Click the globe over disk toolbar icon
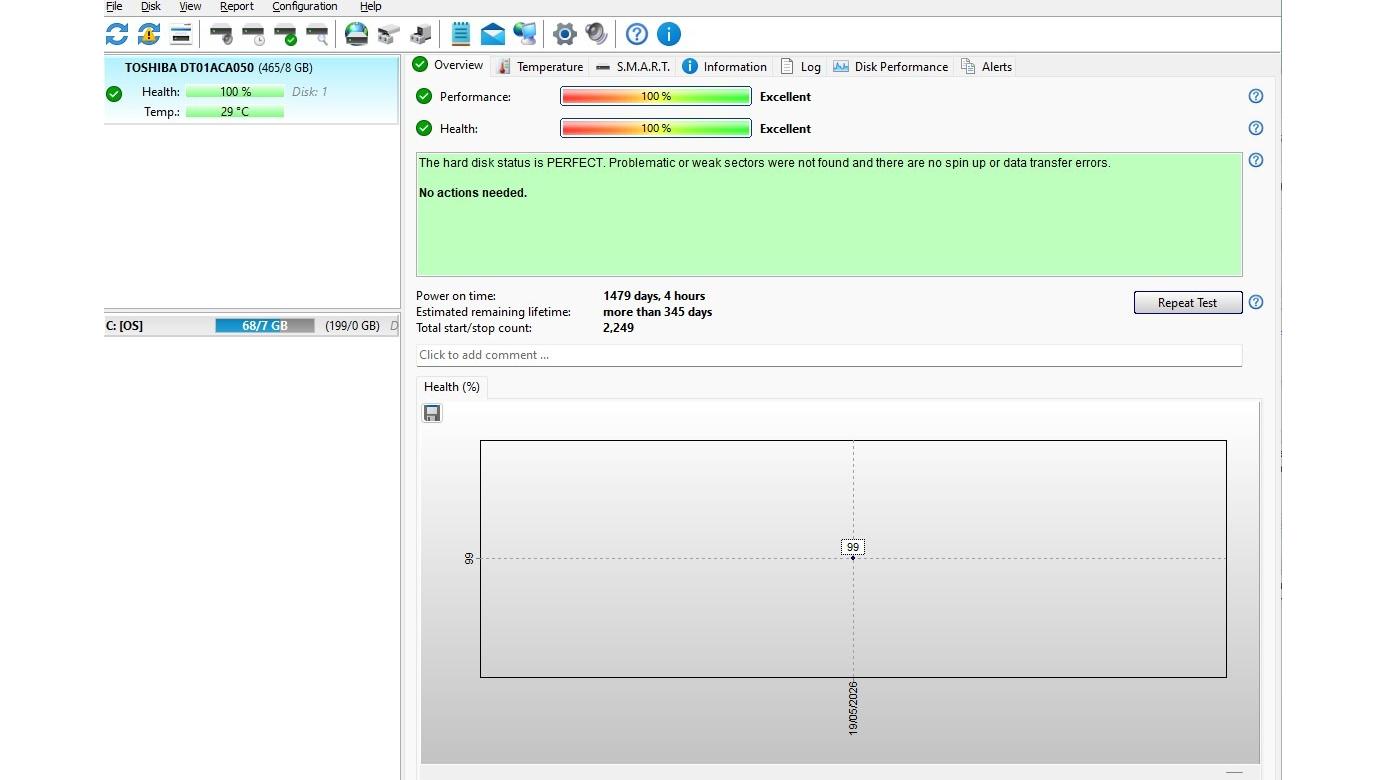 coord(357,34)
